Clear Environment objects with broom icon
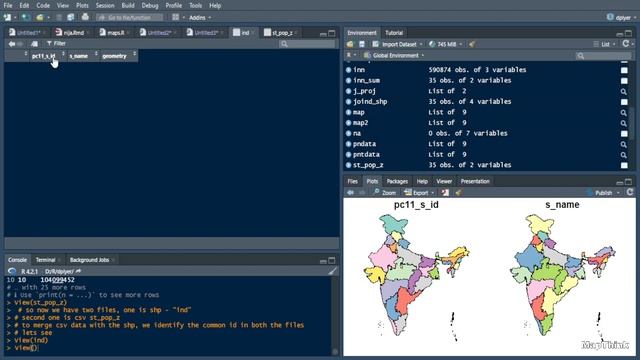Image resolution: width=640 pixels, height=360 pixels. (x=472, y=44)
